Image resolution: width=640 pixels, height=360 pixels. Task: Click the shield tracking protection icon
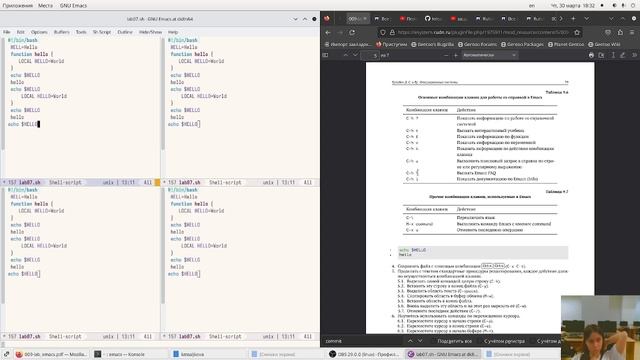(382, 32)
